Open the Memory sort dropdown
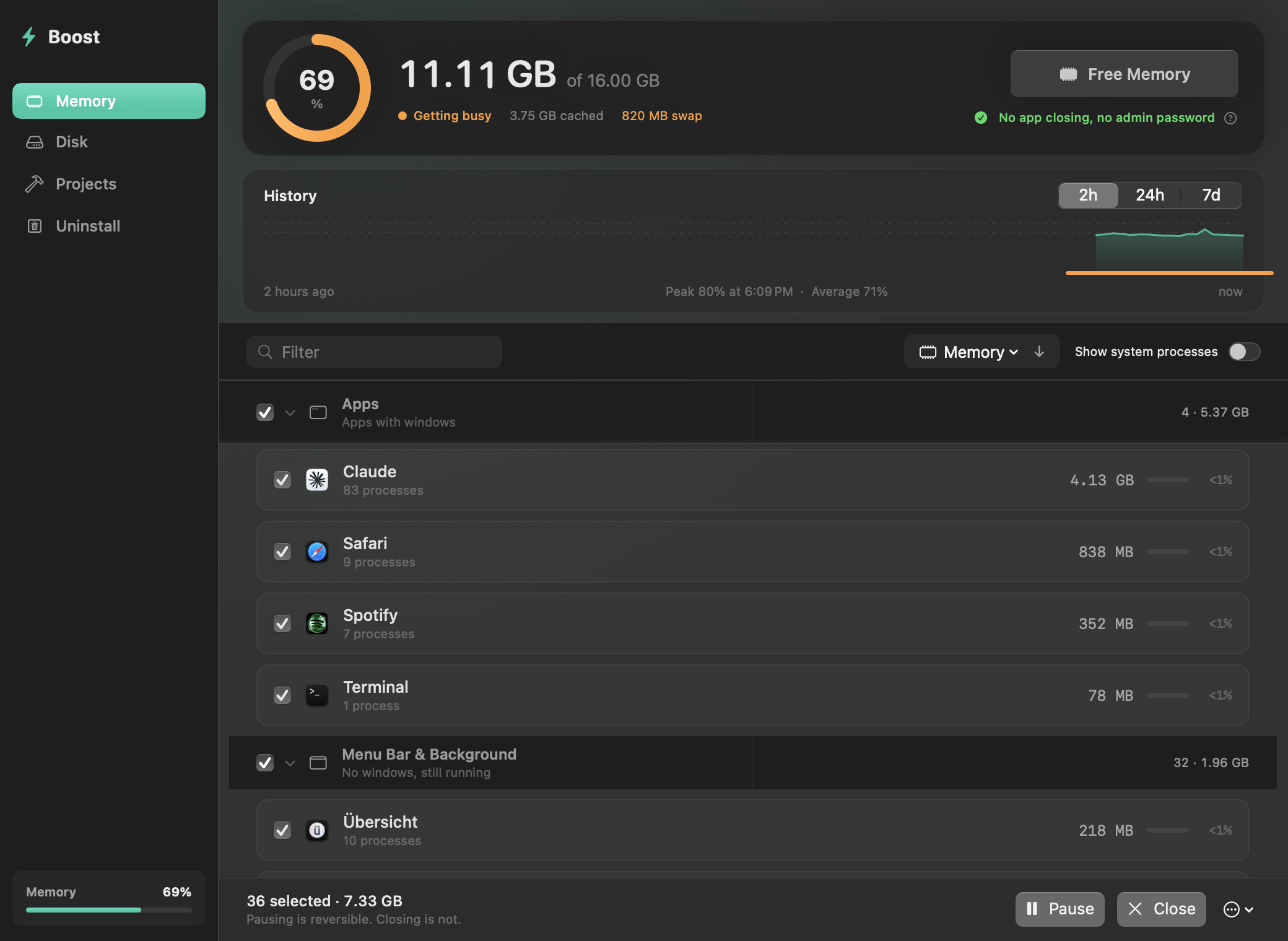 point(968,352)
